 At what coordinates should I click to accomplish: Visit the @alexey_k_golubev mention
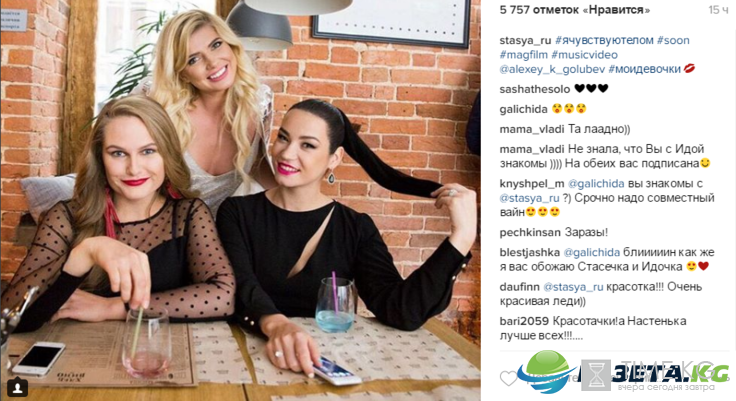point(552,69)
